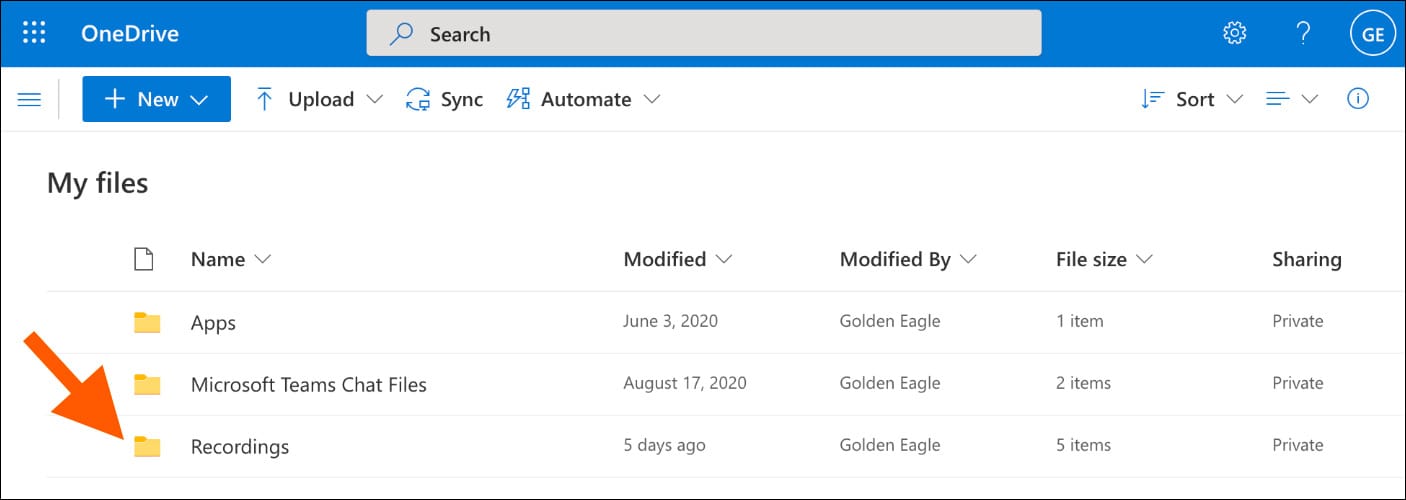Click the Help question mark icon

coord(1302,33)
